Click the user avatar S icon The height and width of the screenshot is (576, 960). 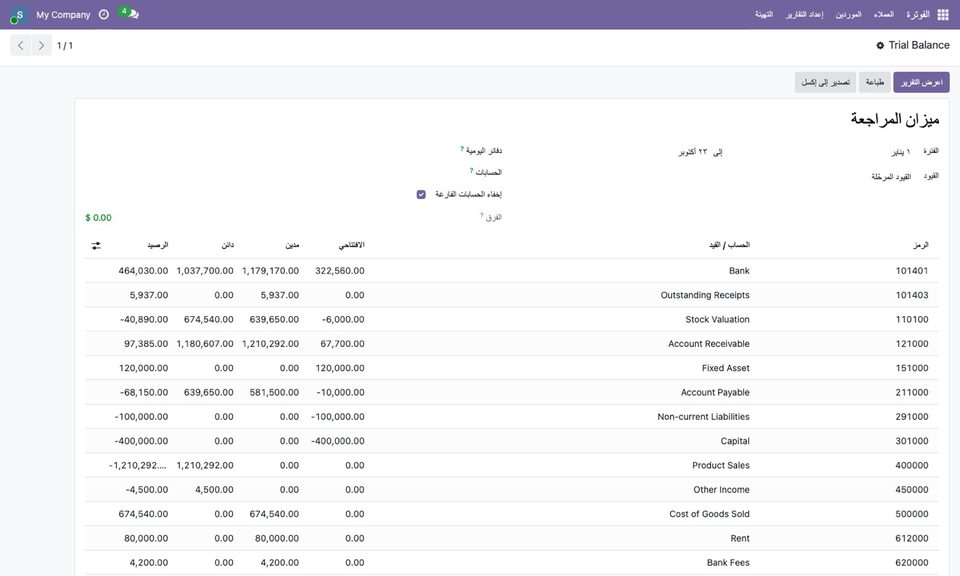click(x=18, y=15)
